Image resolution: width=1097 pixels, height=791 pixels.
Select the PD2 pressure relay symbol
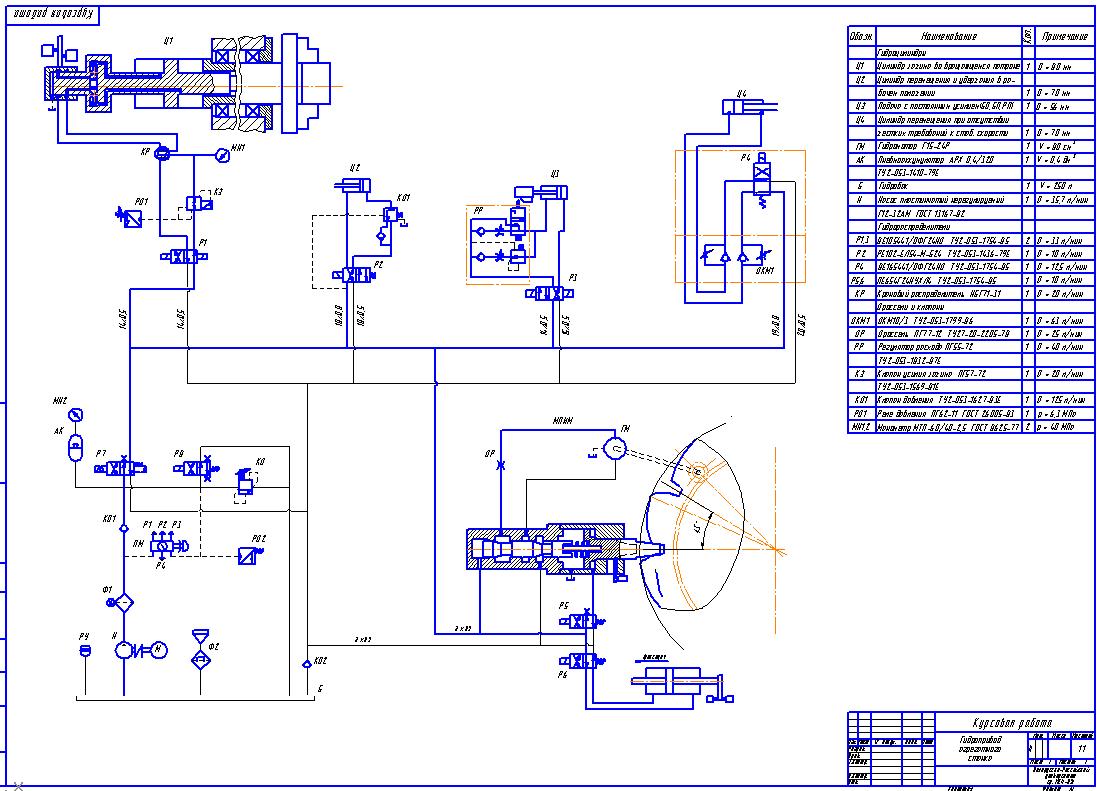tap(249, 555)
